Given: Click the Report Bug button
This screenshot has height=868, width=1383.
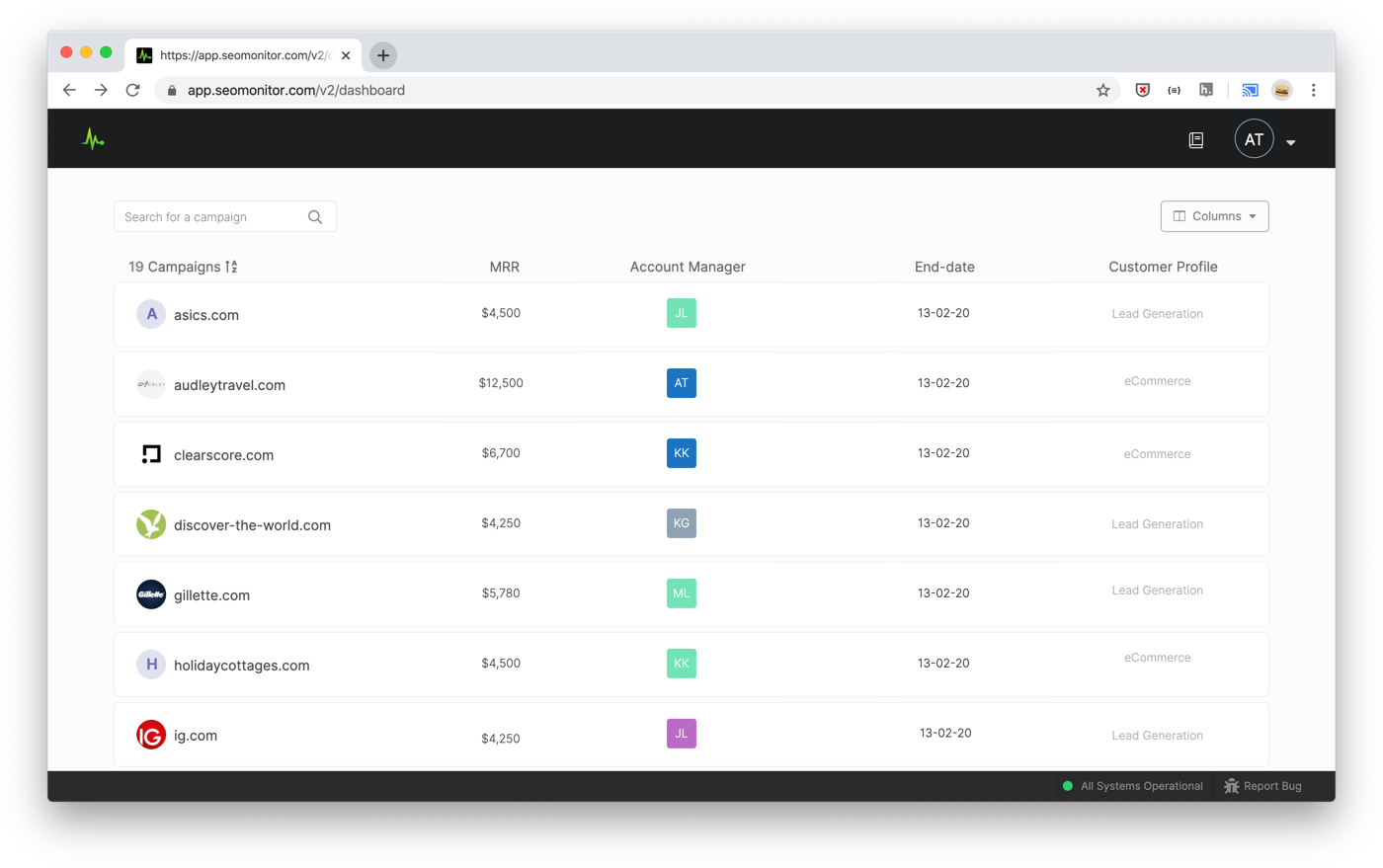Looking at the screenshot, I should click(1262, 786).
